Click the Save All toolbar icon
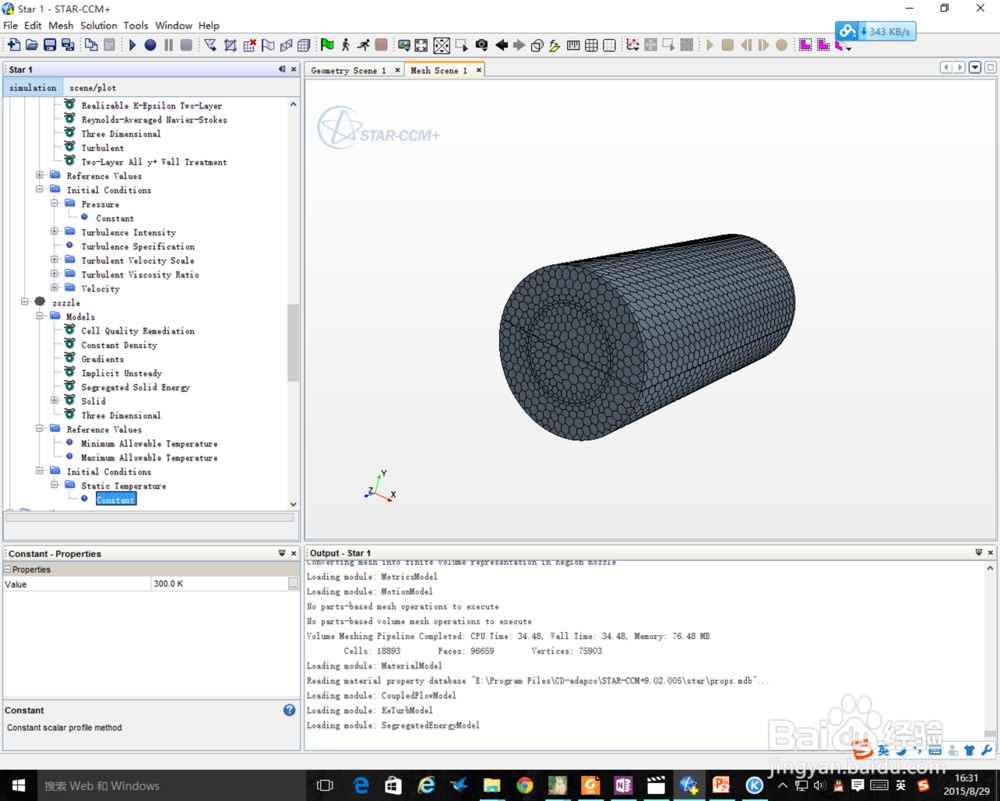 [68, 45]
